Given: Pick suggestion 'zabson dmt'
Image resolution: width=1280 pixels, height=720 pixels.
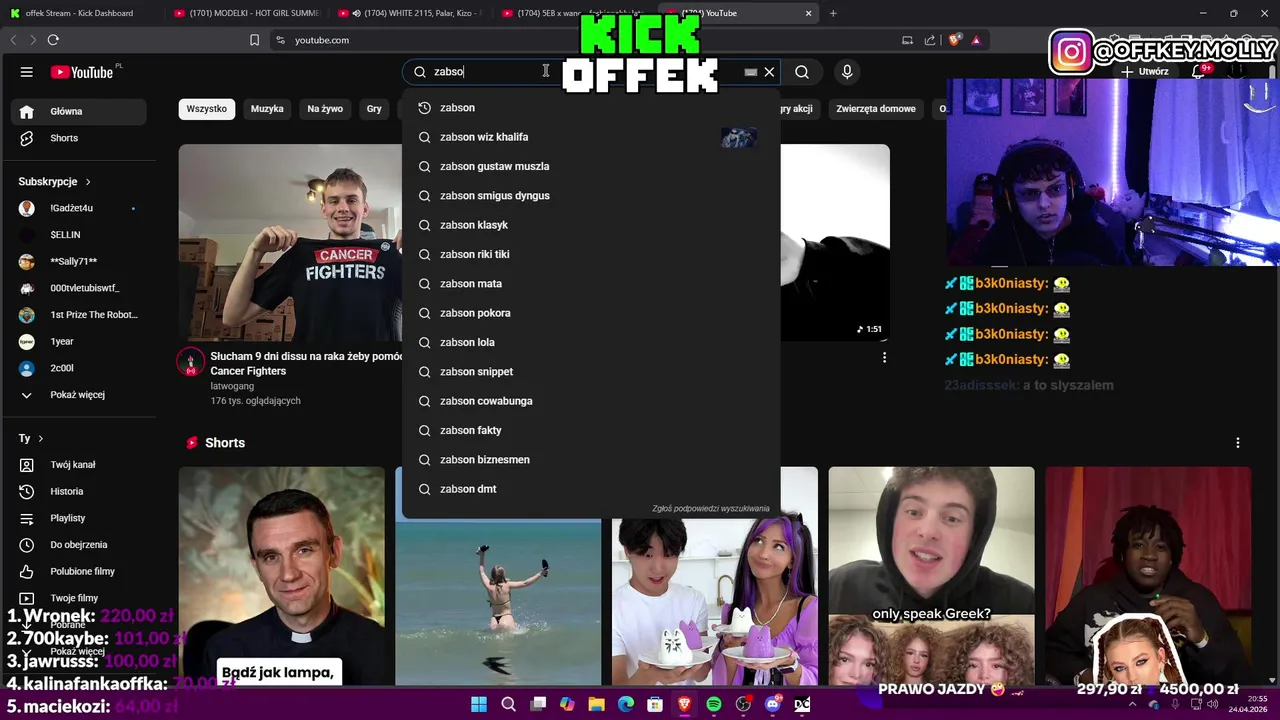Looking at the screenshot, I should pos(591,489).
